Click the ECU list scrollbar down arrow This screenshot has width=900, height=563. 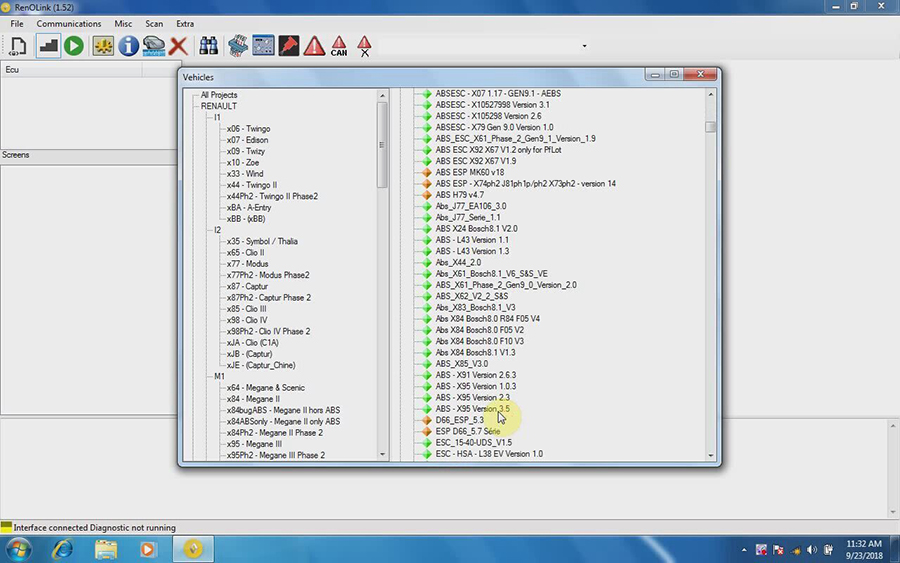(x=710, y=454)
